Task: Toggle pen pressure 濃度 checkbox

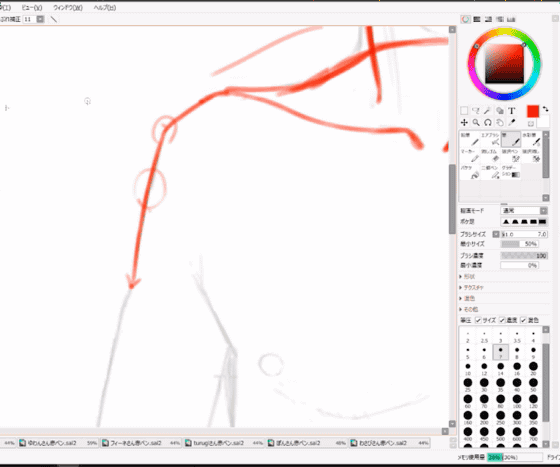Action: point(502,320)
